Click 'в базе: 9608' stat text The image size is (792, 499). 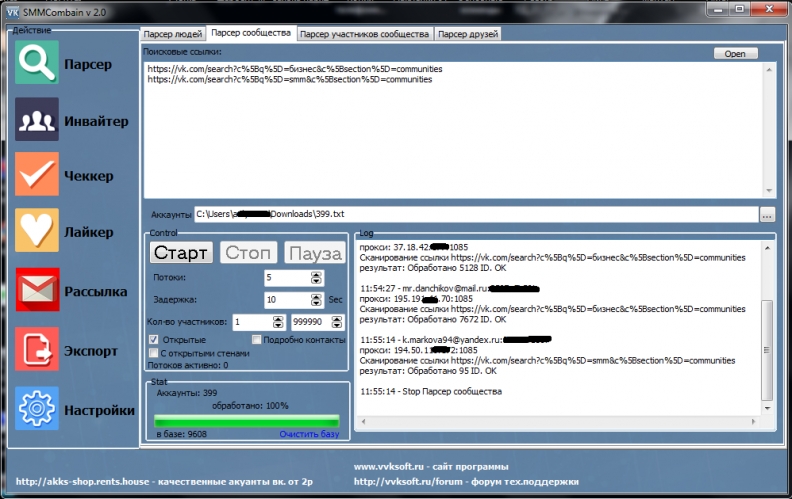pyautogui.click(x=181, y=434)
